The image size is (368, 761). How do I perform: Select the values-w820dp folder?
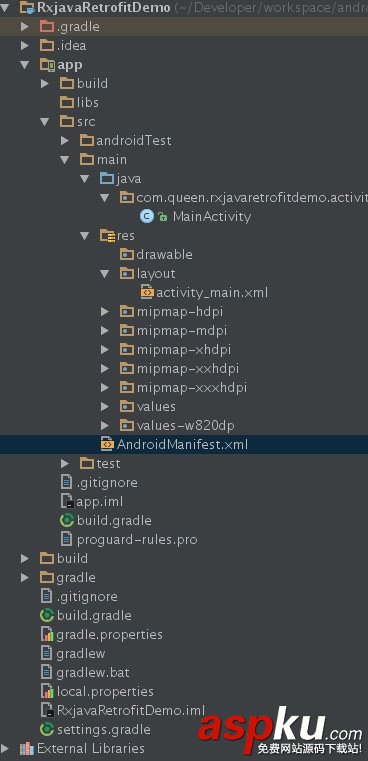[x=185, y=426]
